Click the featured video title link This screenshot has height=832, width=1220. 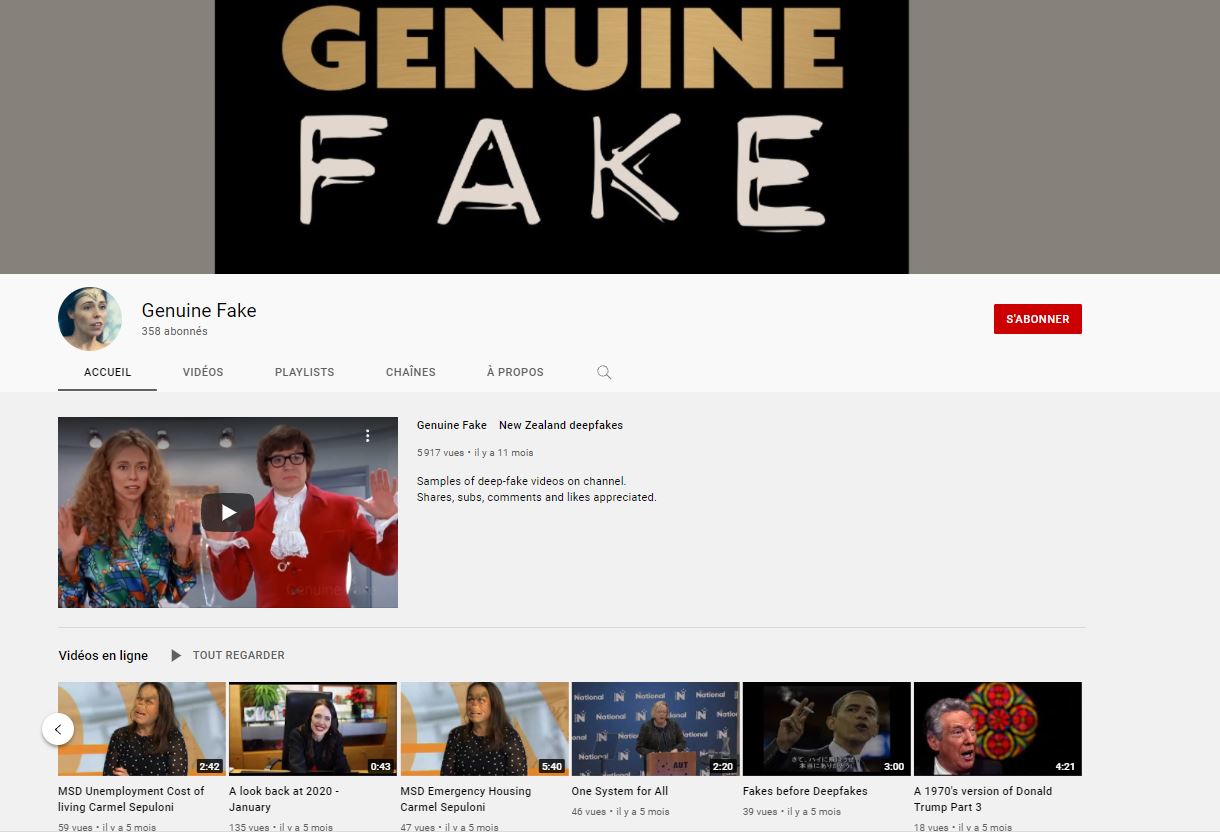pyautogui.click(x=520, y=425)
